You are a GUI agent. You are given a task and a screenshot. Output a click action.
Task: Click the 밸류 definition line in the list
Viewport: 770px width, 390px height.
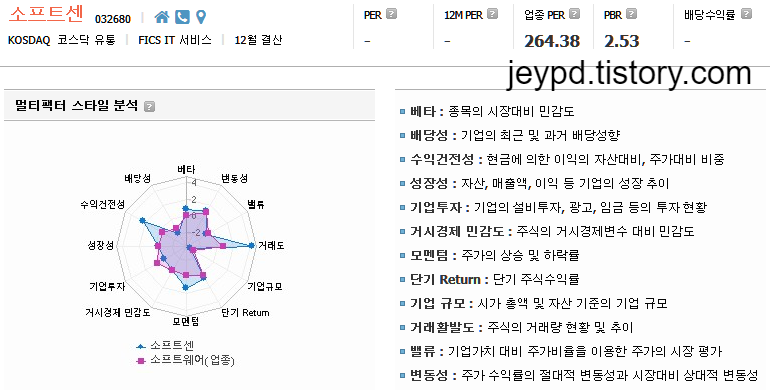pos(561,351)
